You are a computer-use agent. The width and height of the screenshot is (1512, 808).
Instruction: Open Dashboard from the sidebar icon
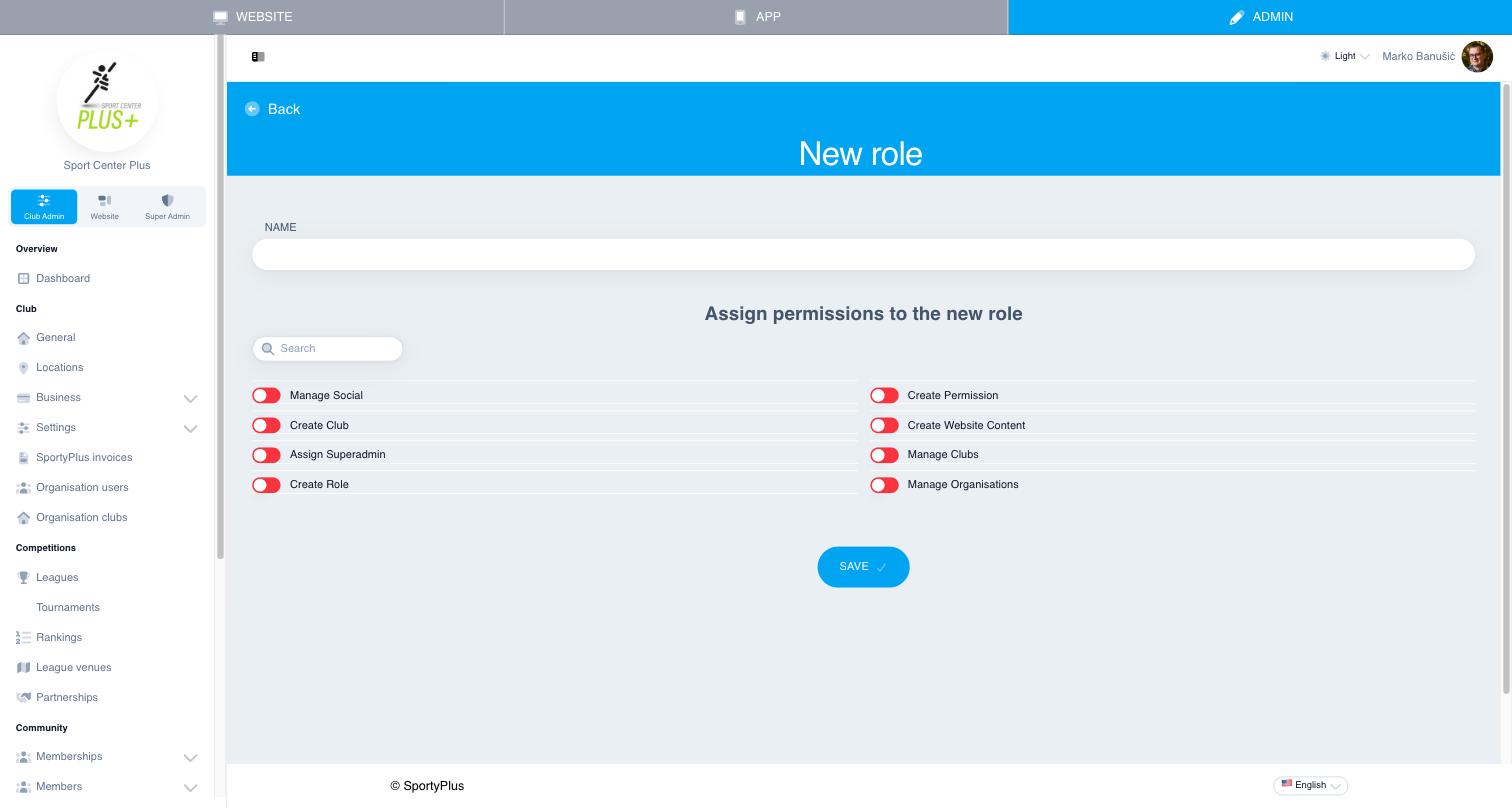[24, 278]
